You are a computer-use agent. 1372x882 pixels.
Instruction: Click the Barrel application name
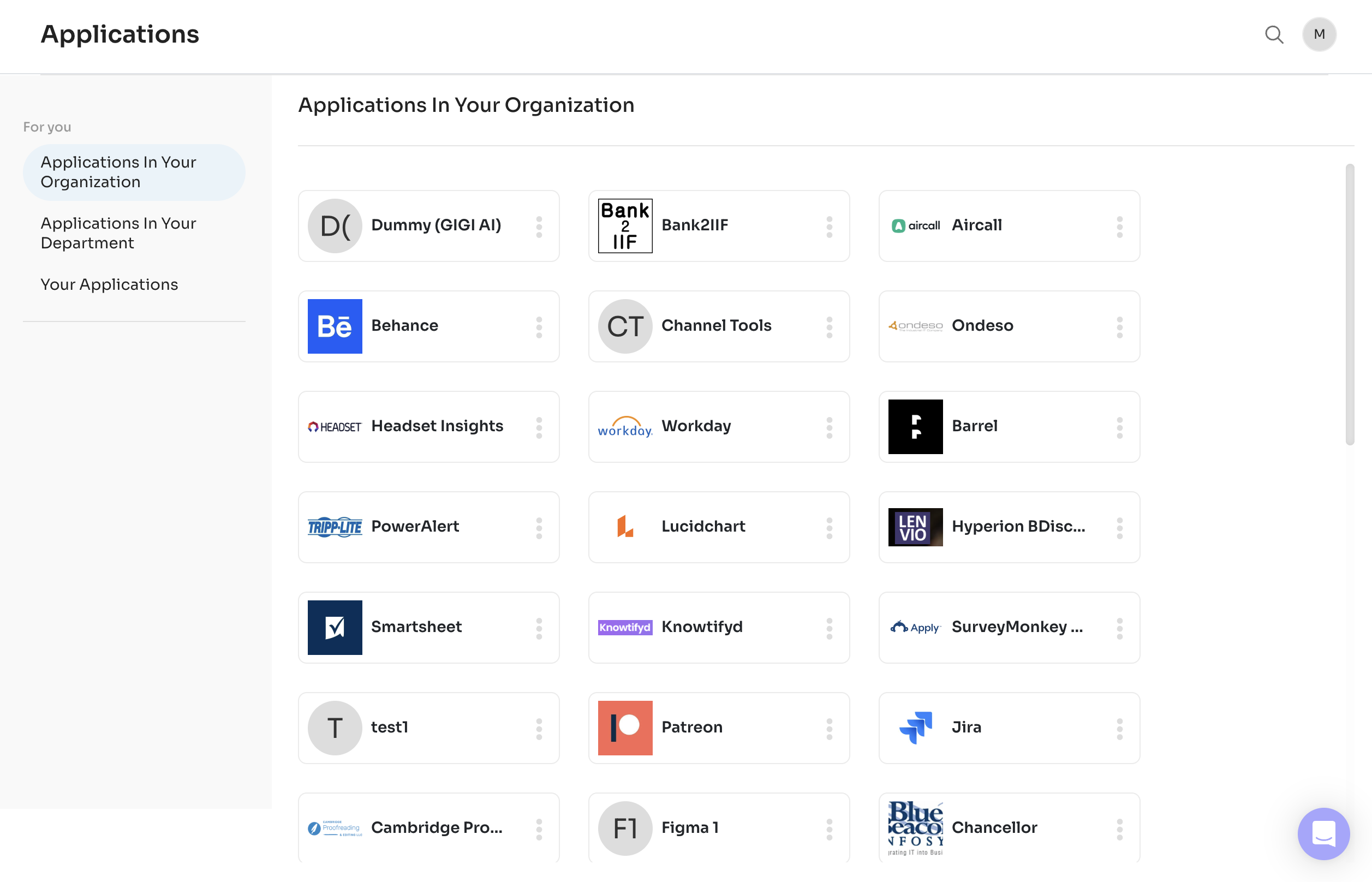click(x=974, y=426)
